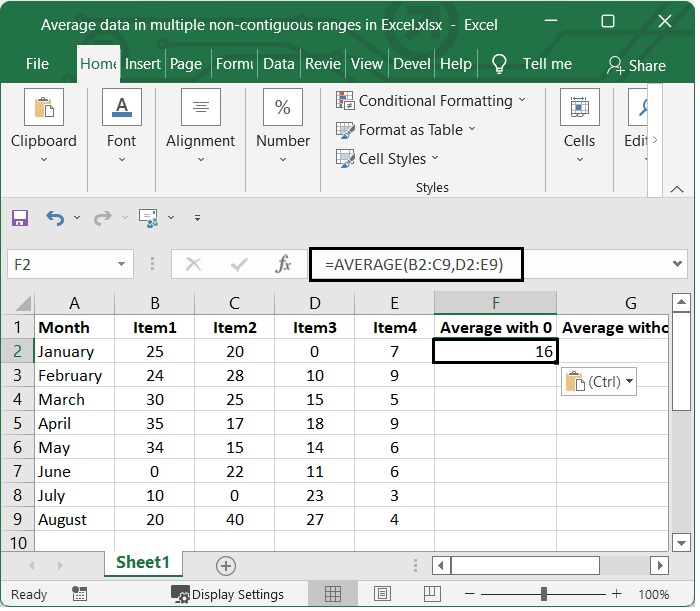Expand the Cell Styles dropdown
Image resolution: width=700 pixels, height=611 pixels.
(x=387, y=159)
